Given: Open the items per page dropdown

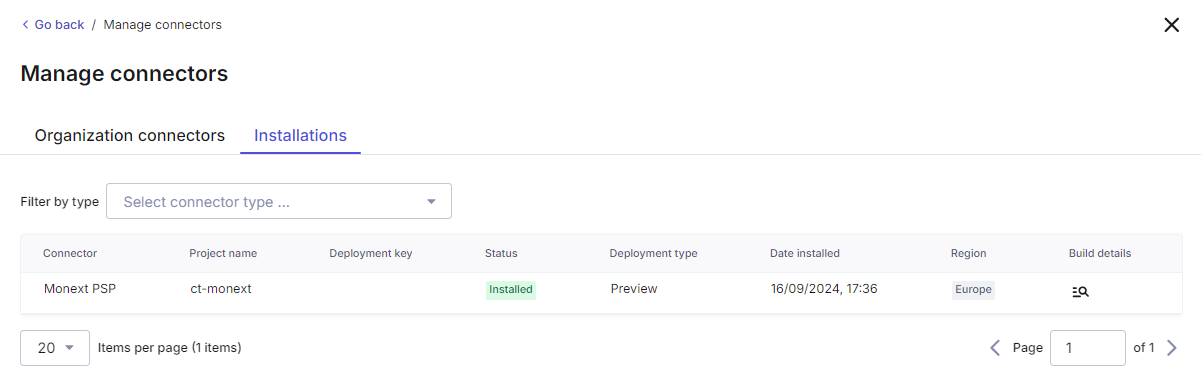Looking at the screenshot, I should coord(55,348).
